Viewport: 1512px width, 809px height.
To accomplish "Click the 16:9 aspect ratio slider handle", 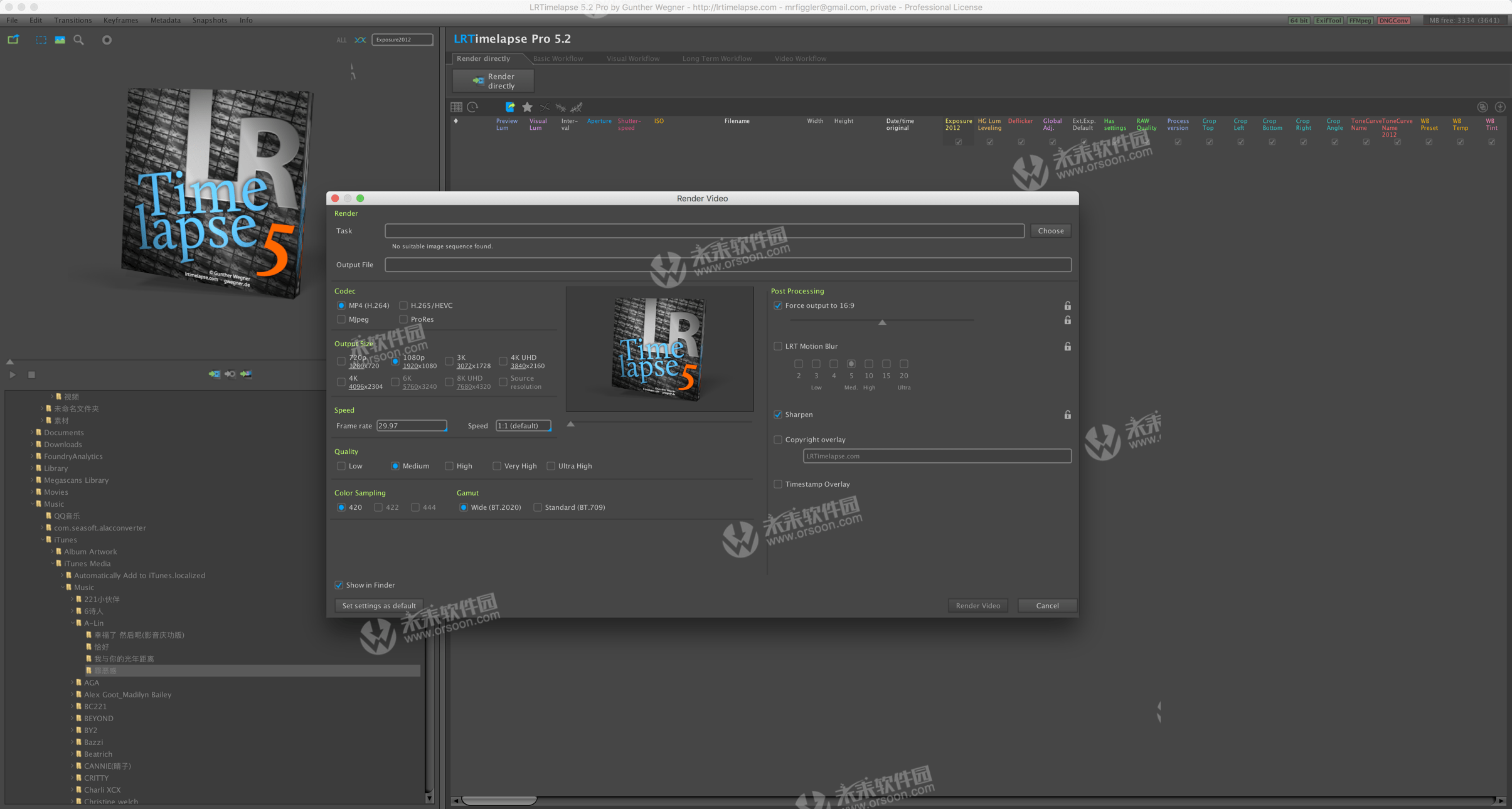I will pos(881,322).
